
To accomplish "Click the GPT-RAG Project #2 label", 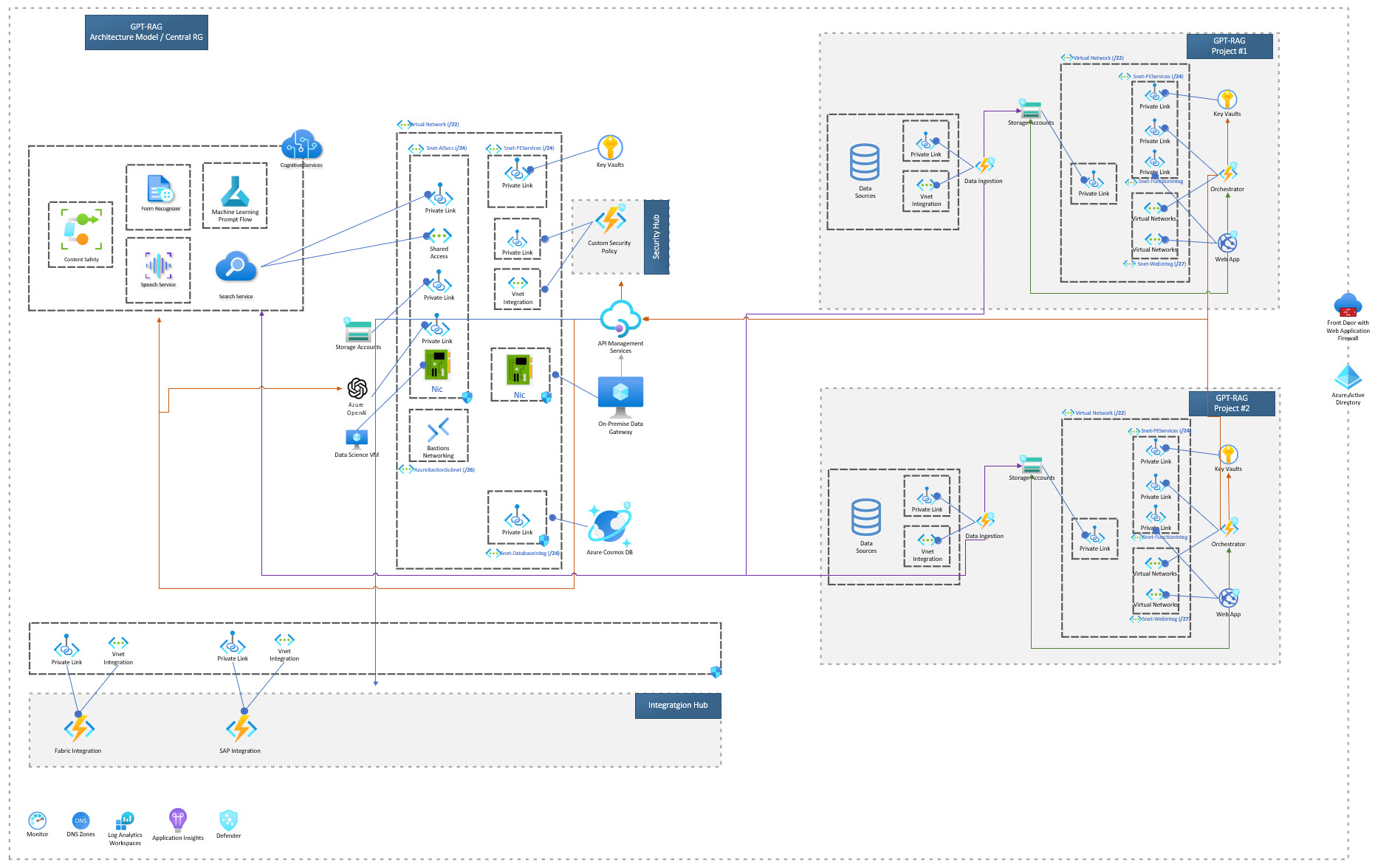I will (1232, 403).
